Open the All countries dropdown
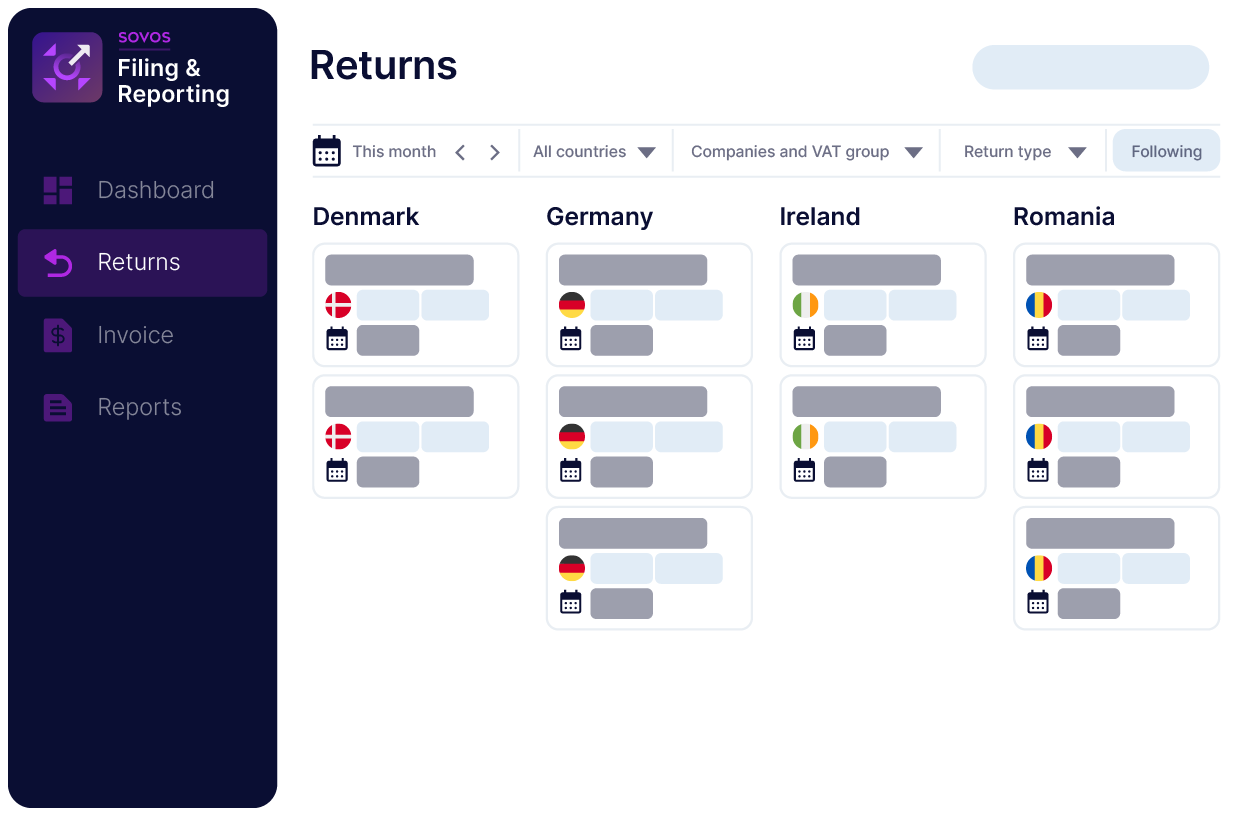This screenshot has width=1248, height=816. pos(594,152)
